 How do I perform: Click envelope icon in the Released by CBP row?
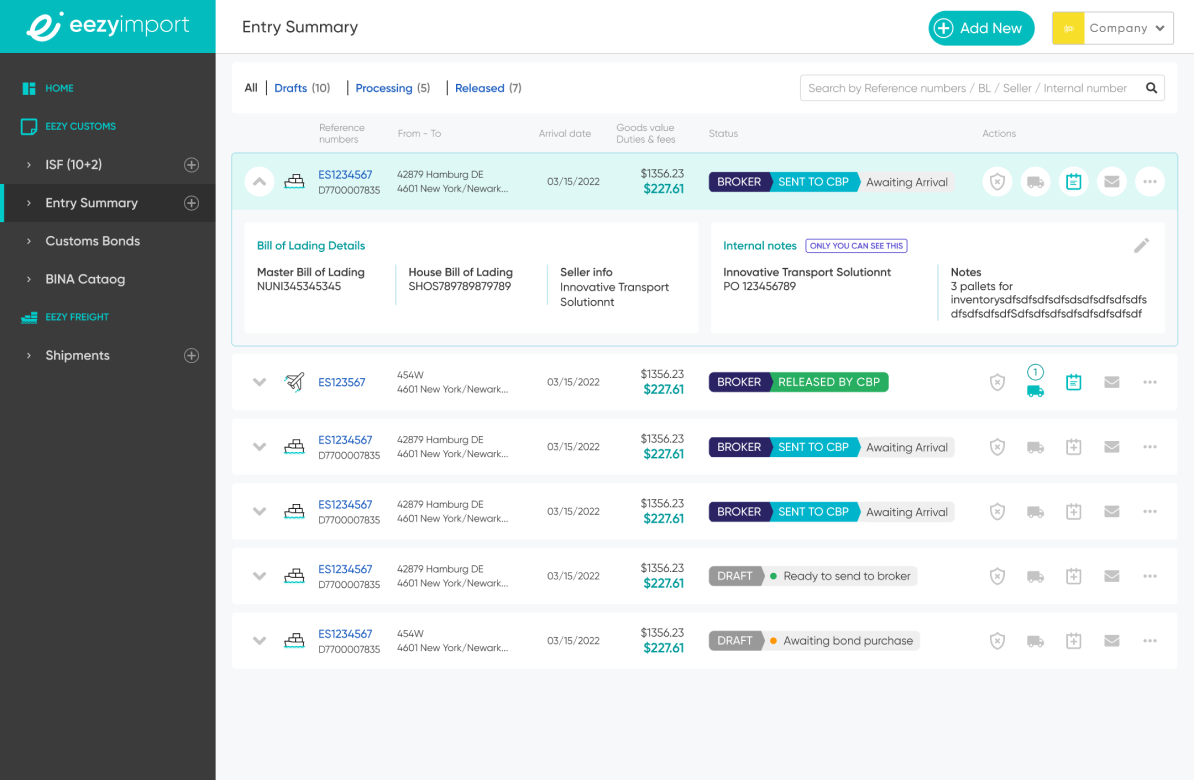tap(1111, 382)
